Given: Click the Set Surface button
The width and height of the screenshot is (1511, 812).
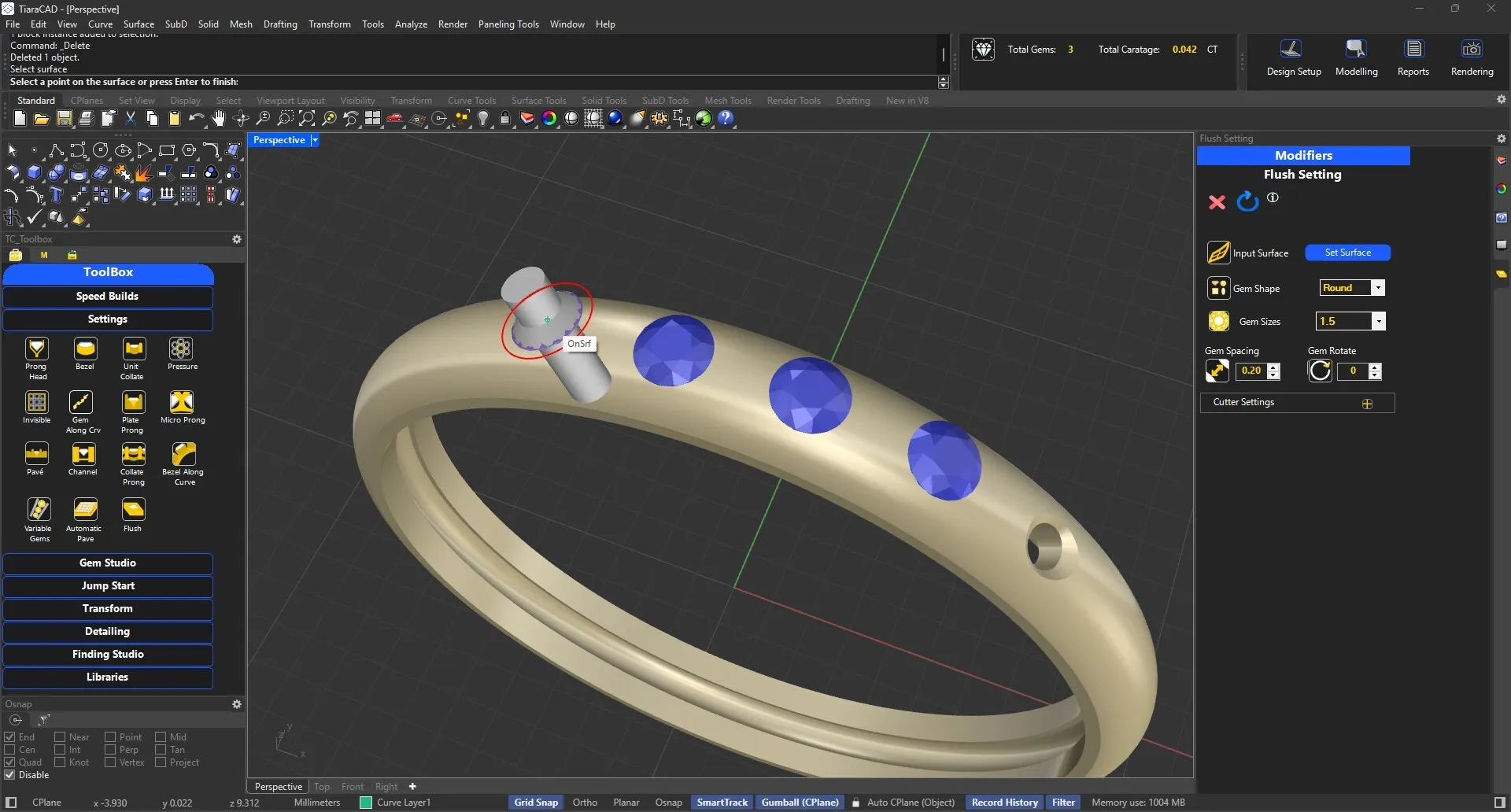Looking at the screenshot, I should (x=1347, y=253).
